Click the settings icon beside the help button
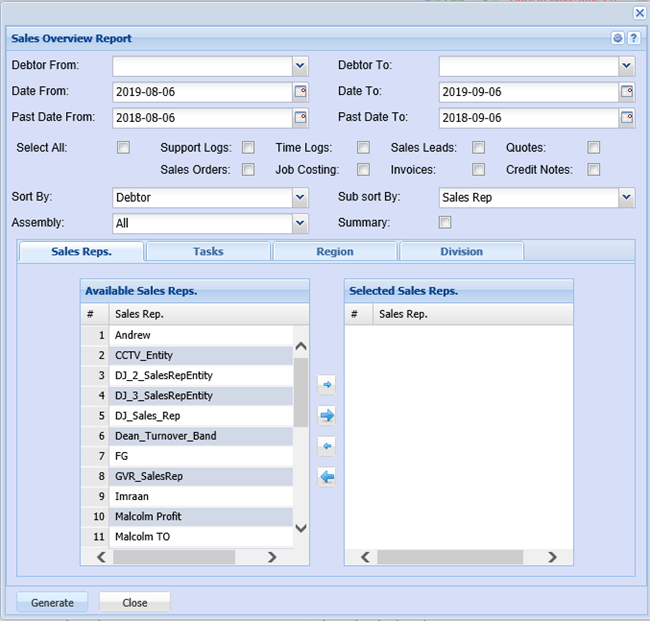 [618, 39]
